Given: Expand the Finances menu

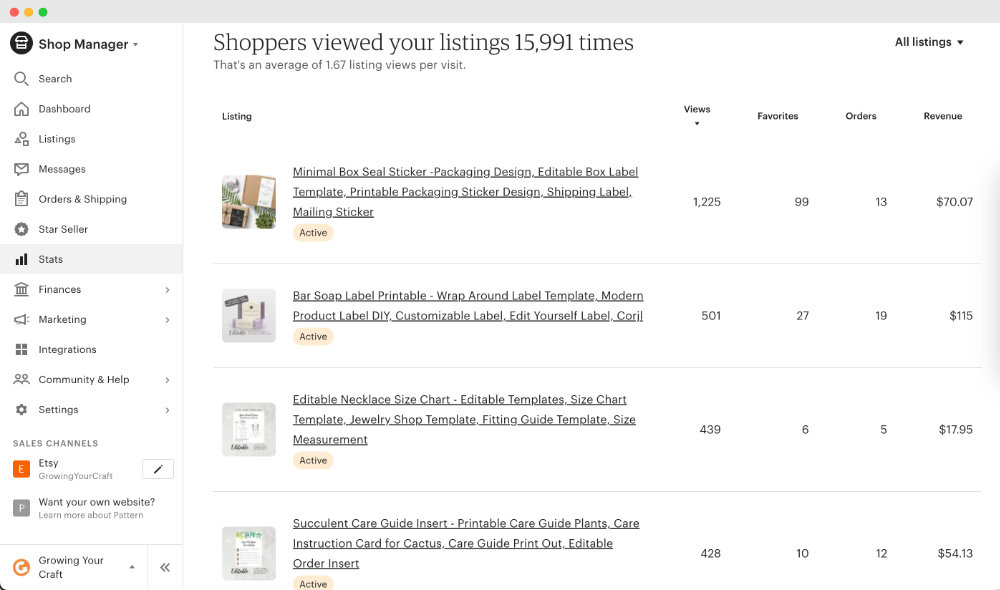Looking at the screenshot, I should click(x=59, y=289).
